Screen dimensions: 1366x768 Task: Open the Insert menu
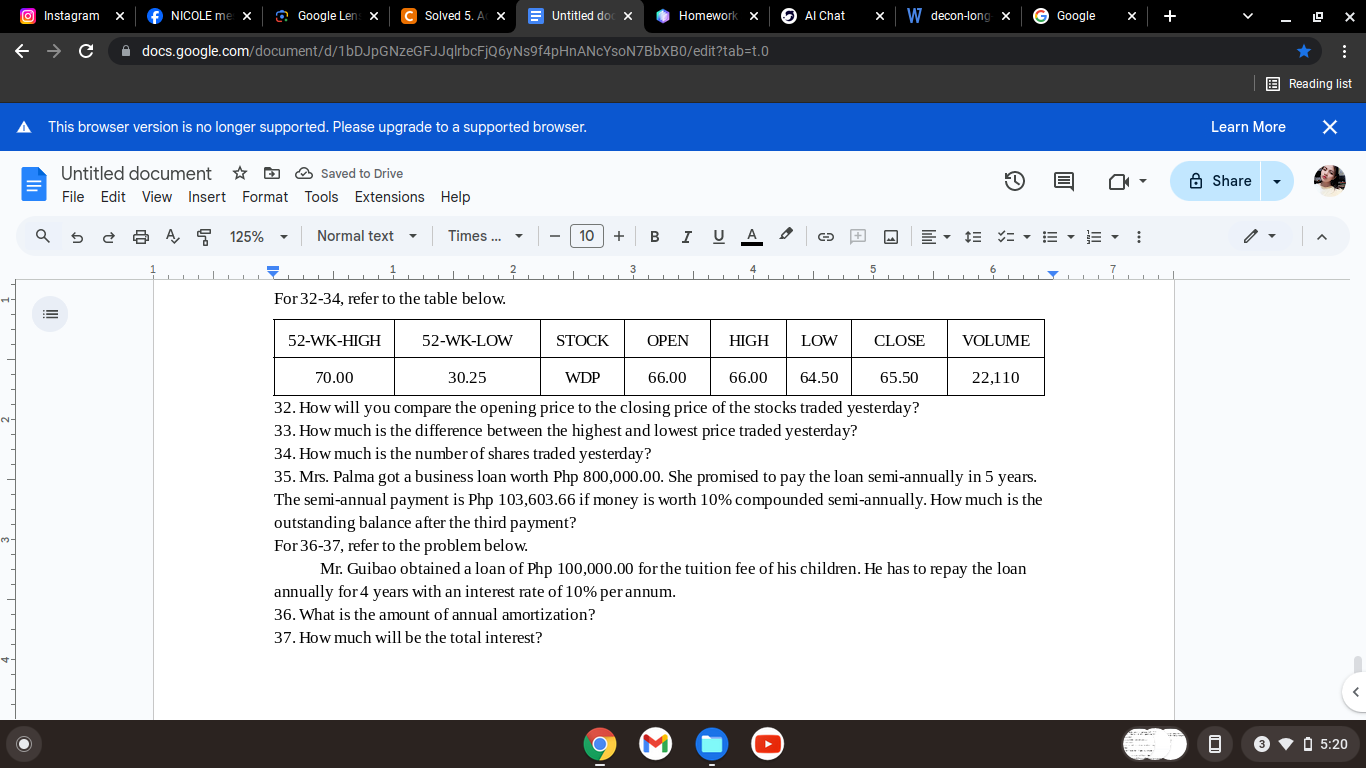pyautogui.click(x=207, y=197)
